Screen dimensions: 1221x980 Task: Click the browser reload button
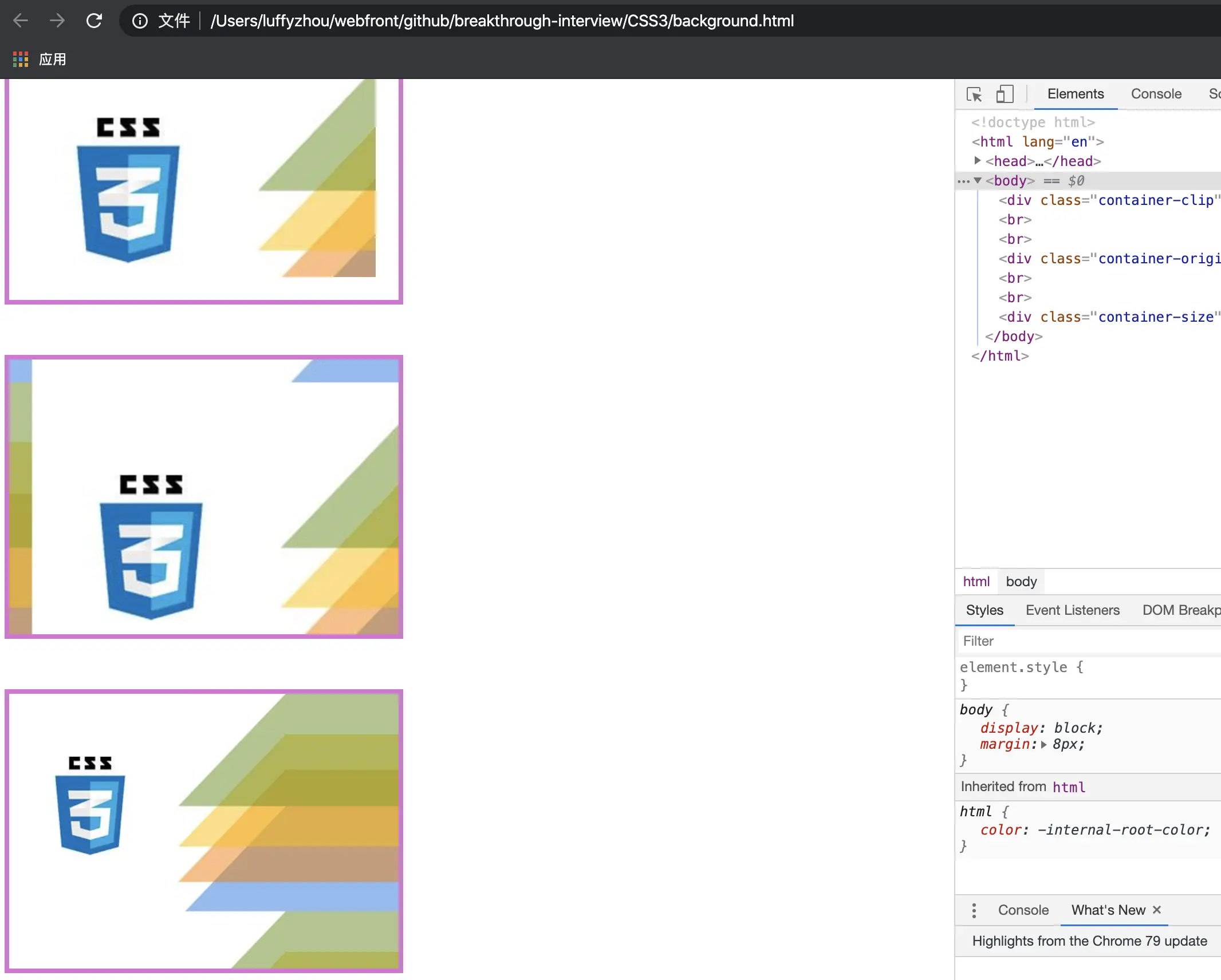(x=94, y=21)
